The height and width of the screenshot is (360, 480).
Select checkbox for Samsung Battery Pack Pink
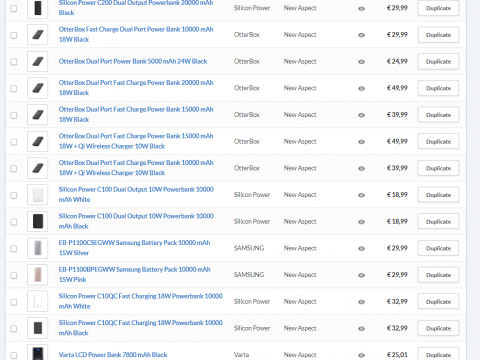click(14, 275)
